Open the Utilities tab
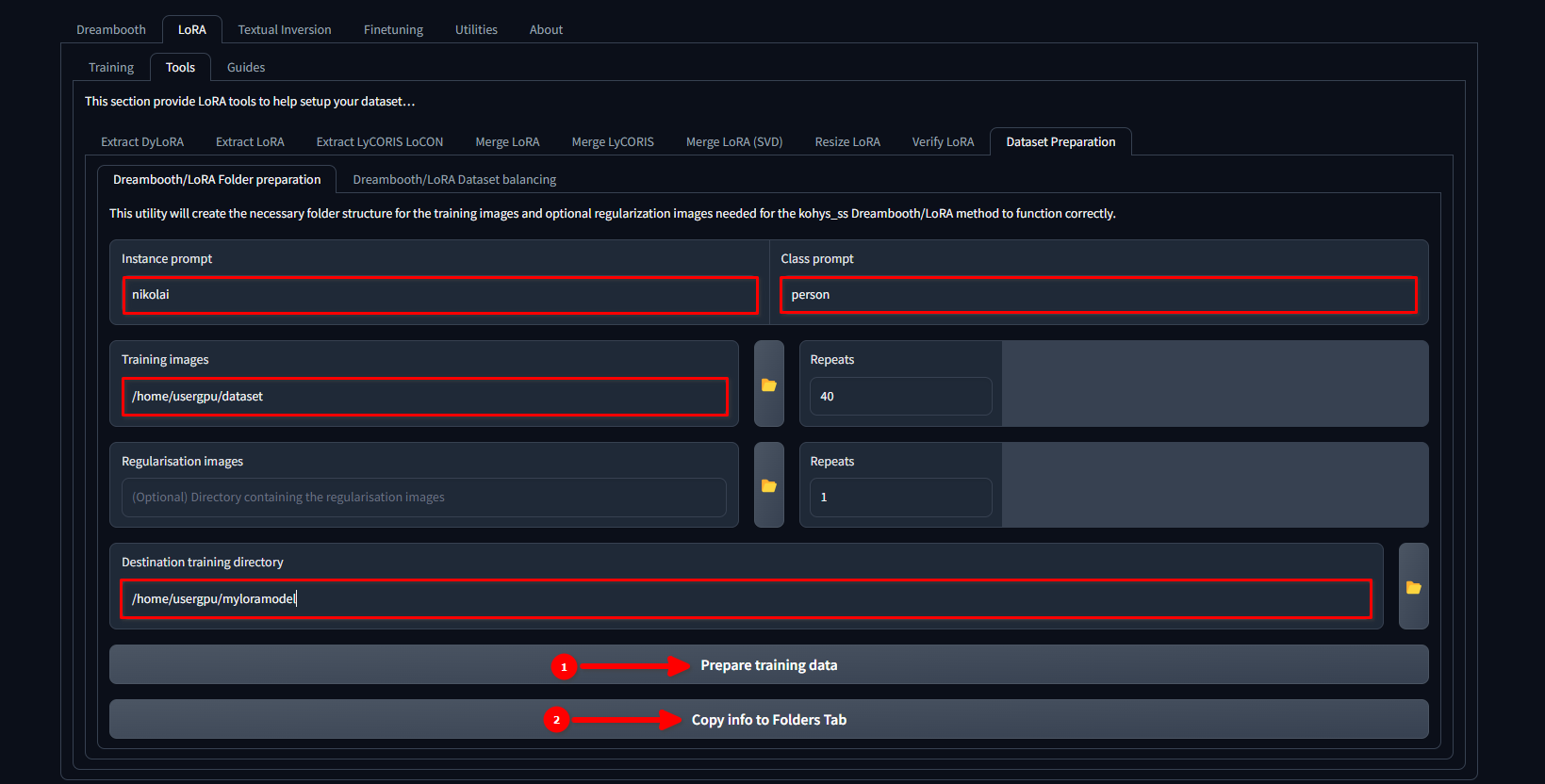Viewport: 1545px width, 784px height. click(x=476, y=29)
